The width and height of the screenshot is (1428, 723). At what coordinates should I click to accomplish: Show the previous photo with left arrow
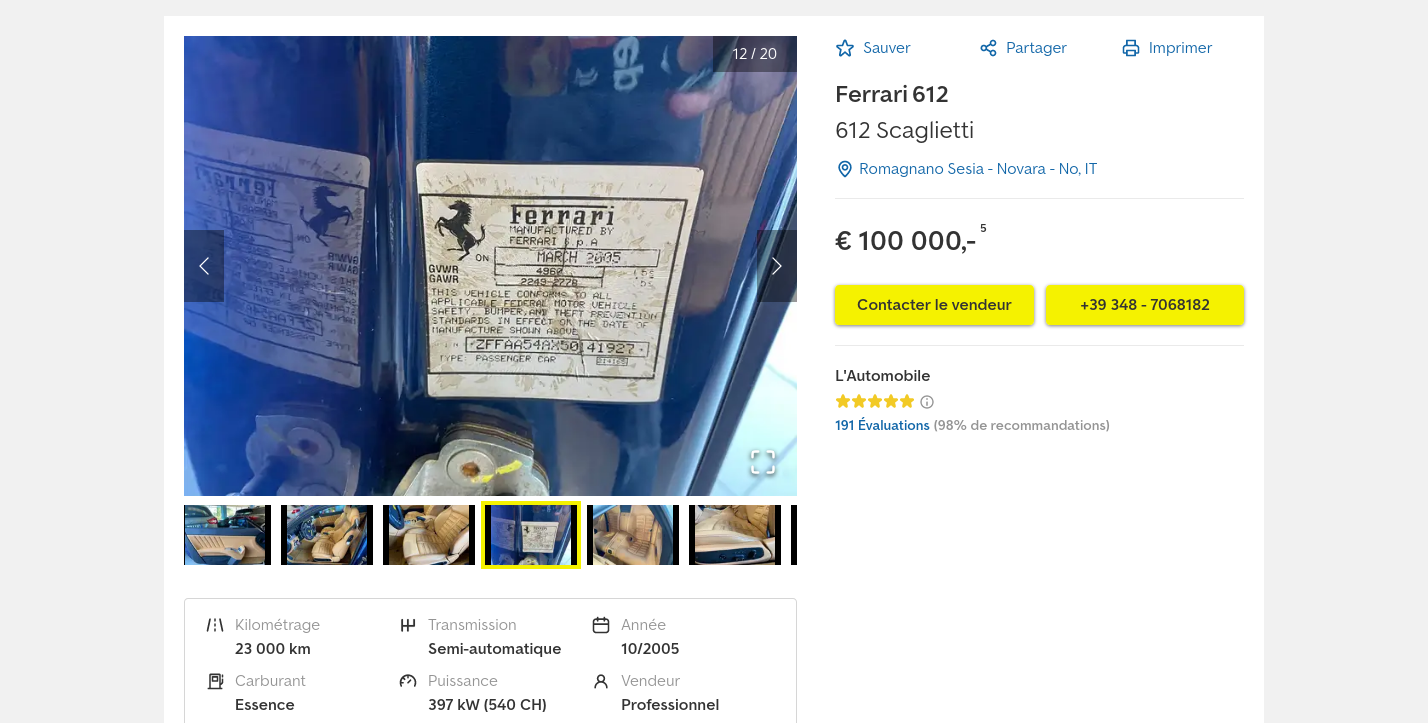click(x=204, y=266)
